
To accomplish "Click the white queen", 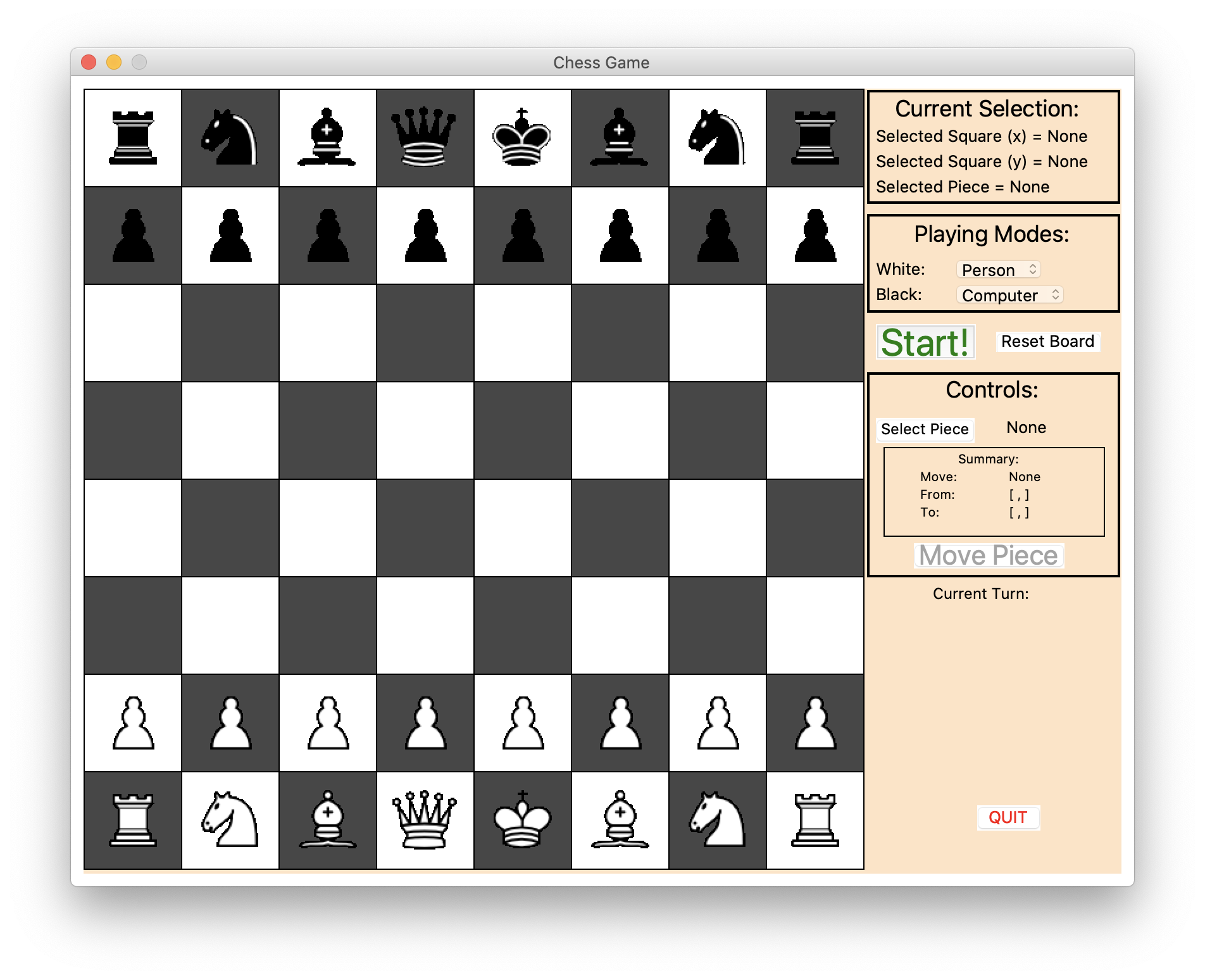I will (x=425, y=819).
